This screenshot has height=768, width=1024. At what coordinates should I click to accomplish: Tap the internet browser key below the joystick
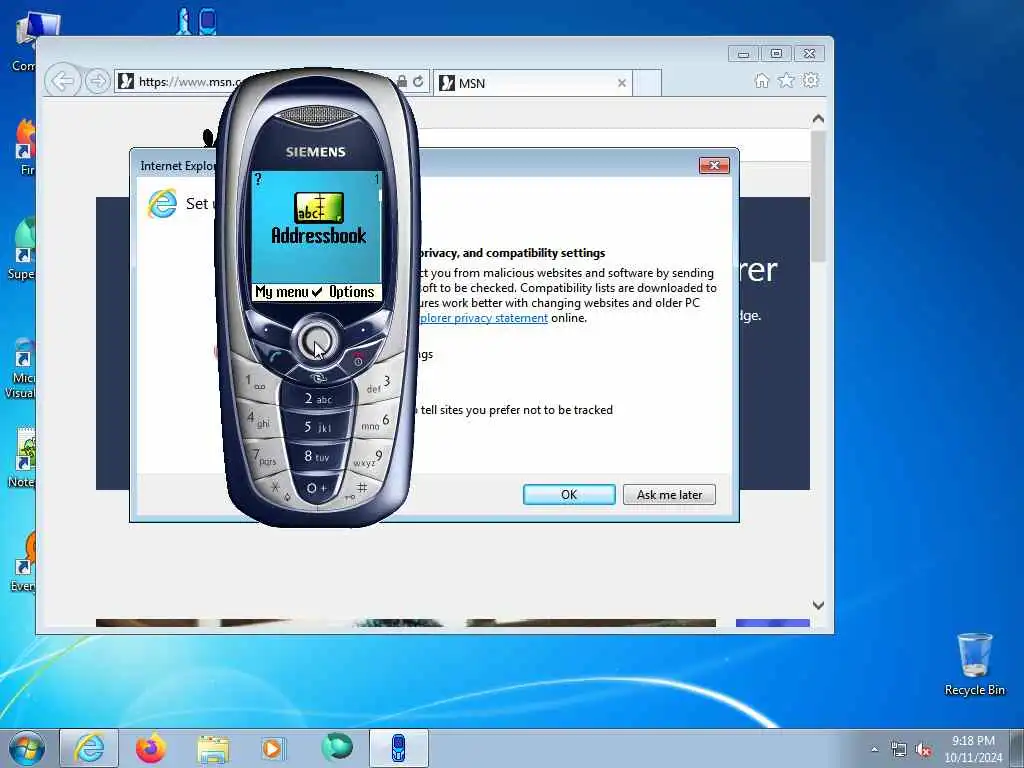click(317, 377)
